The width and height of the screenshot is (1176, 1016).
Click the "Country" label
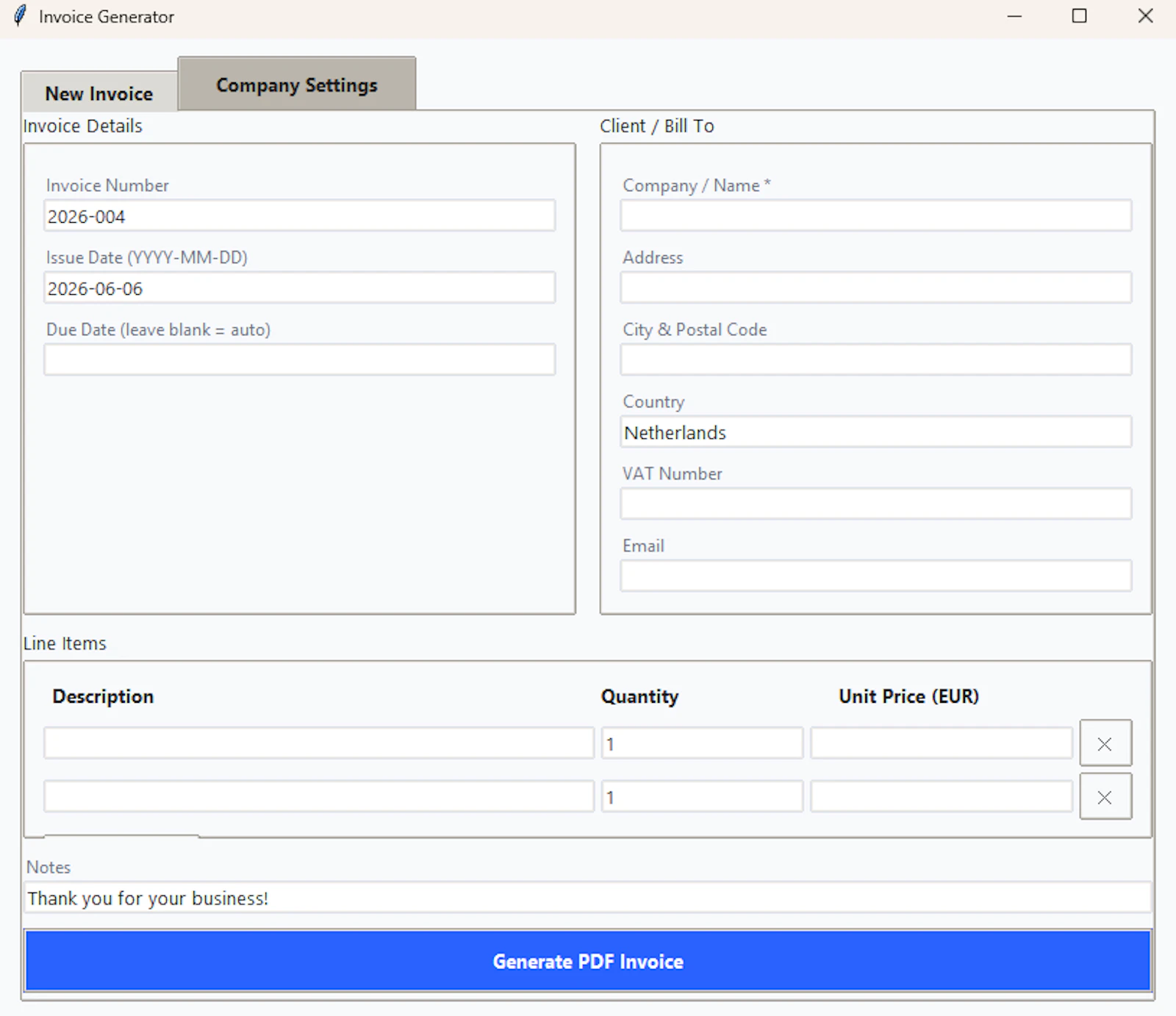pyautogui.click(x=653, y=401)
